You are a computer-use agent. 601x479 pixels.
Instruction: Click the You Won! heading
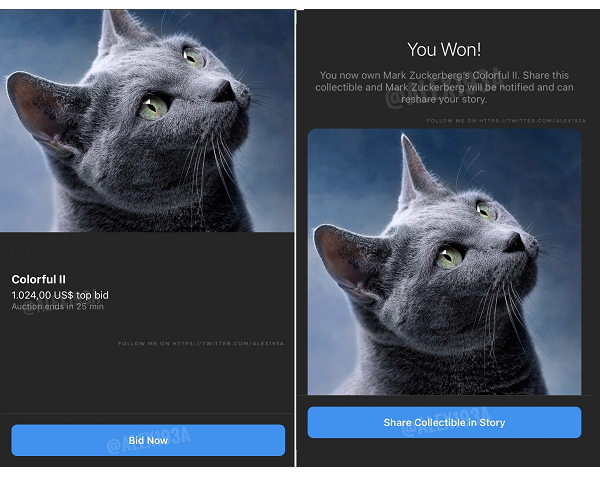pos(444,50)
